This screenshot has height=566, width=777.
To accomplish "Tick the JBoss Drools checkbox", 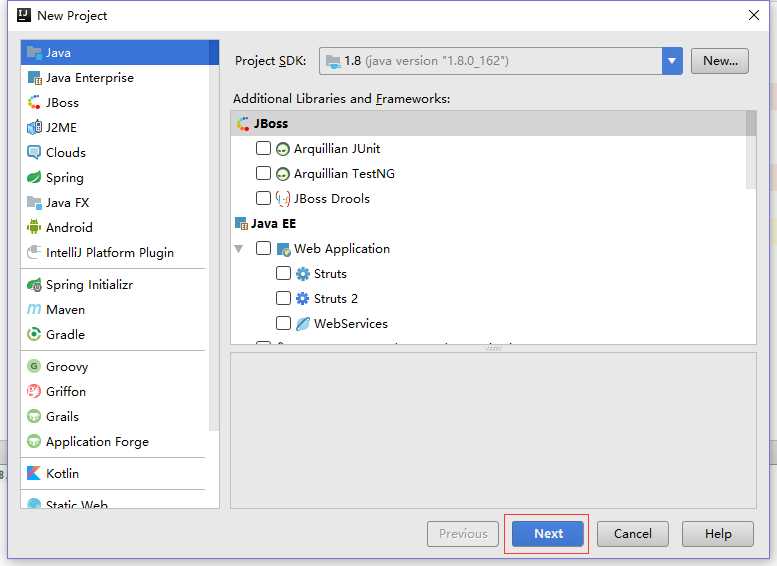I will coord(263,198).
